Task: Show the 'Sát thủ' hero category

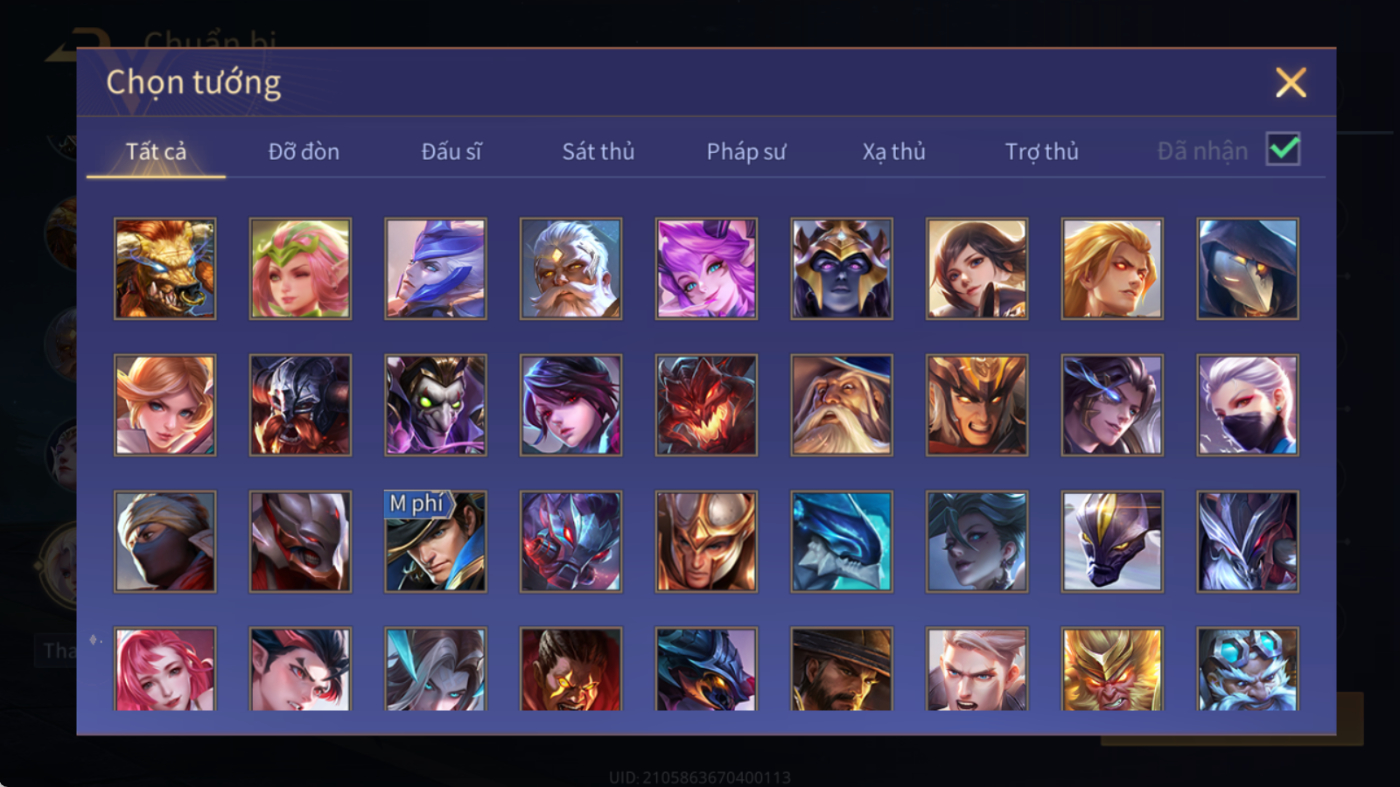Action: pos(598,152)
